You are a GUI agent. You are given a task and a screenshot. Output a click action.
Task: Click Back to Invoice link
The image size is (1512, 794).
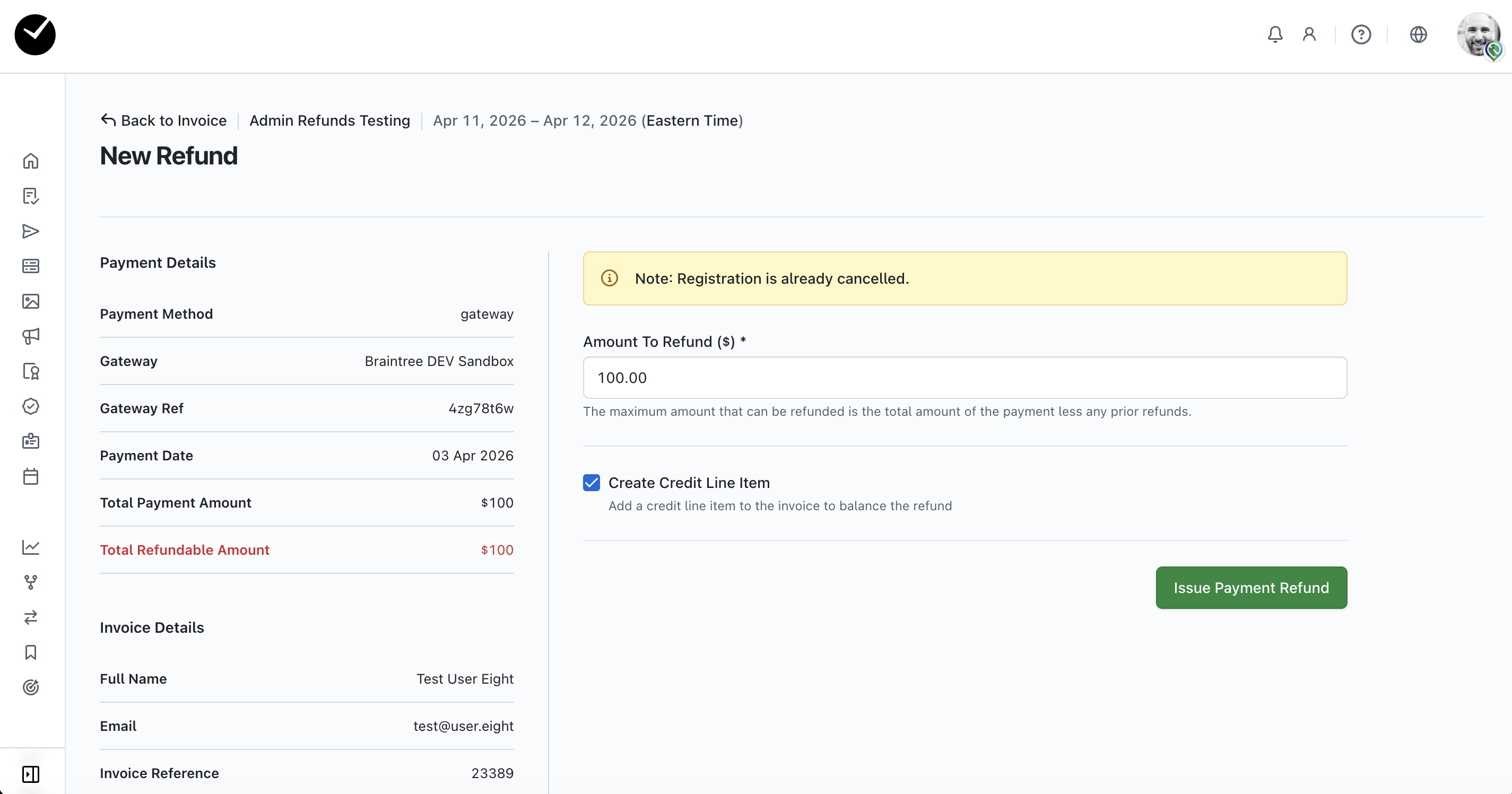coord(163,120)
